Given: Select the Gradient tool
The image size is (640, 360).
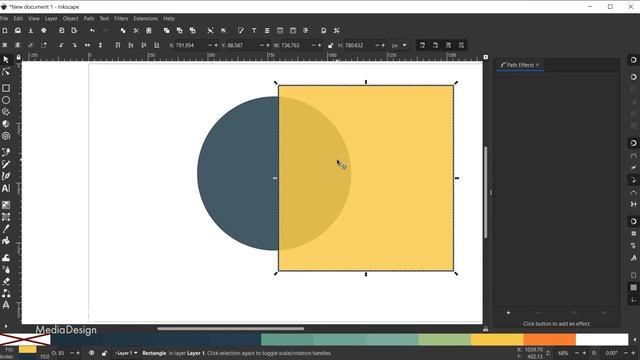Looking at the screenshot, I should point(6,205).
